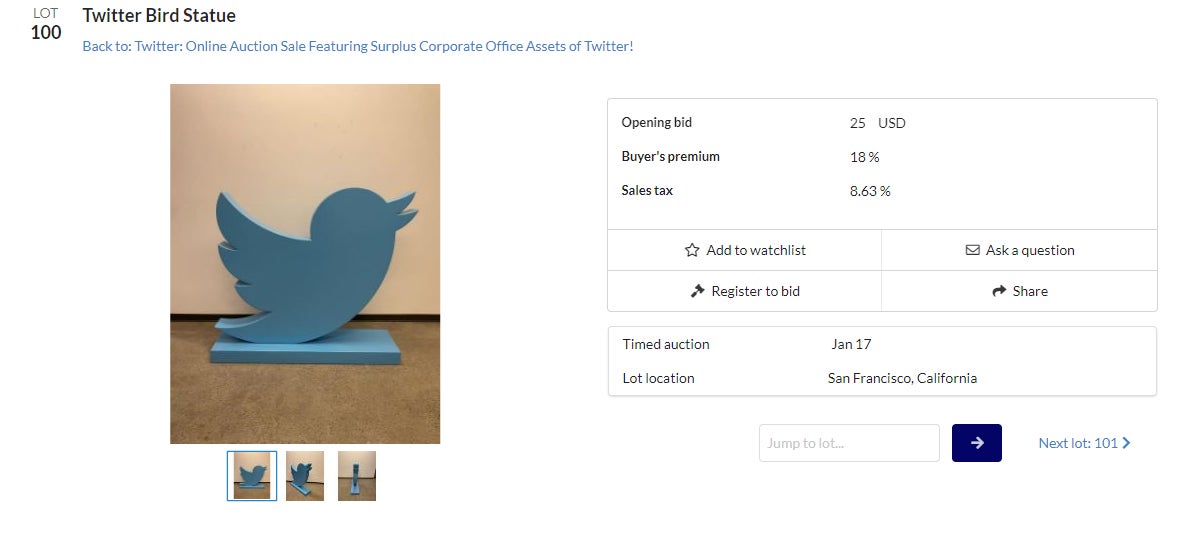This screenshot has height=539, width=1193.
Task: Click the envelope icon to ask a question
Action: click(x=972, y=250)
